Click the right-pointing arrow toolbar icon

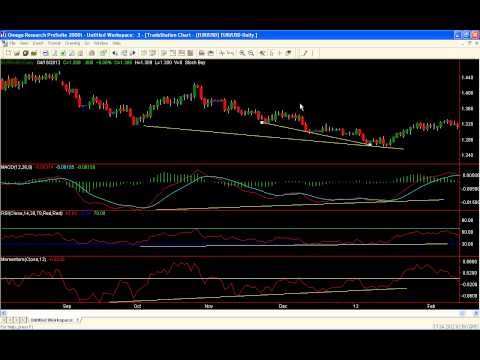pyautogui.click(x=133, y=53)
